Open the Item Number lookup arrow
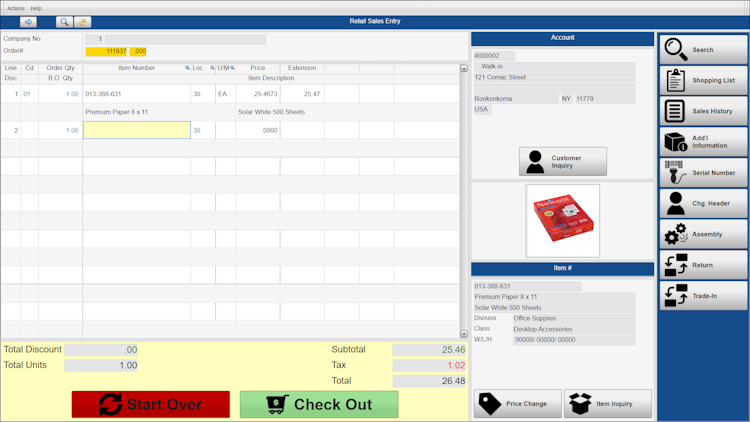This screenshot has width=750, height=422. click(187, 68)
